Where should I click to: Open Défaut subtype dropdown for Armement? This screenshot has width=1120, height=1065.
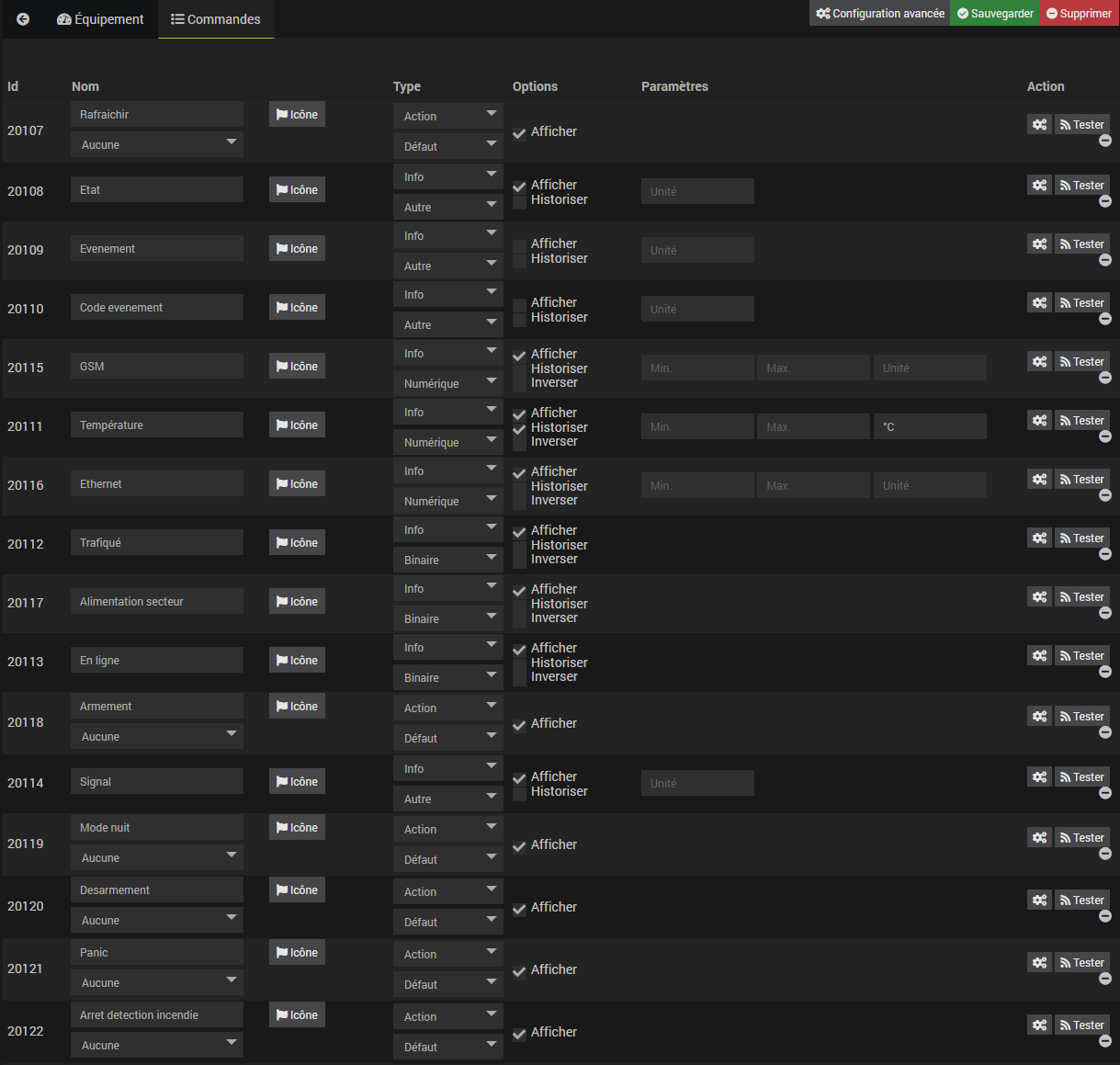(x=448, y=738)
